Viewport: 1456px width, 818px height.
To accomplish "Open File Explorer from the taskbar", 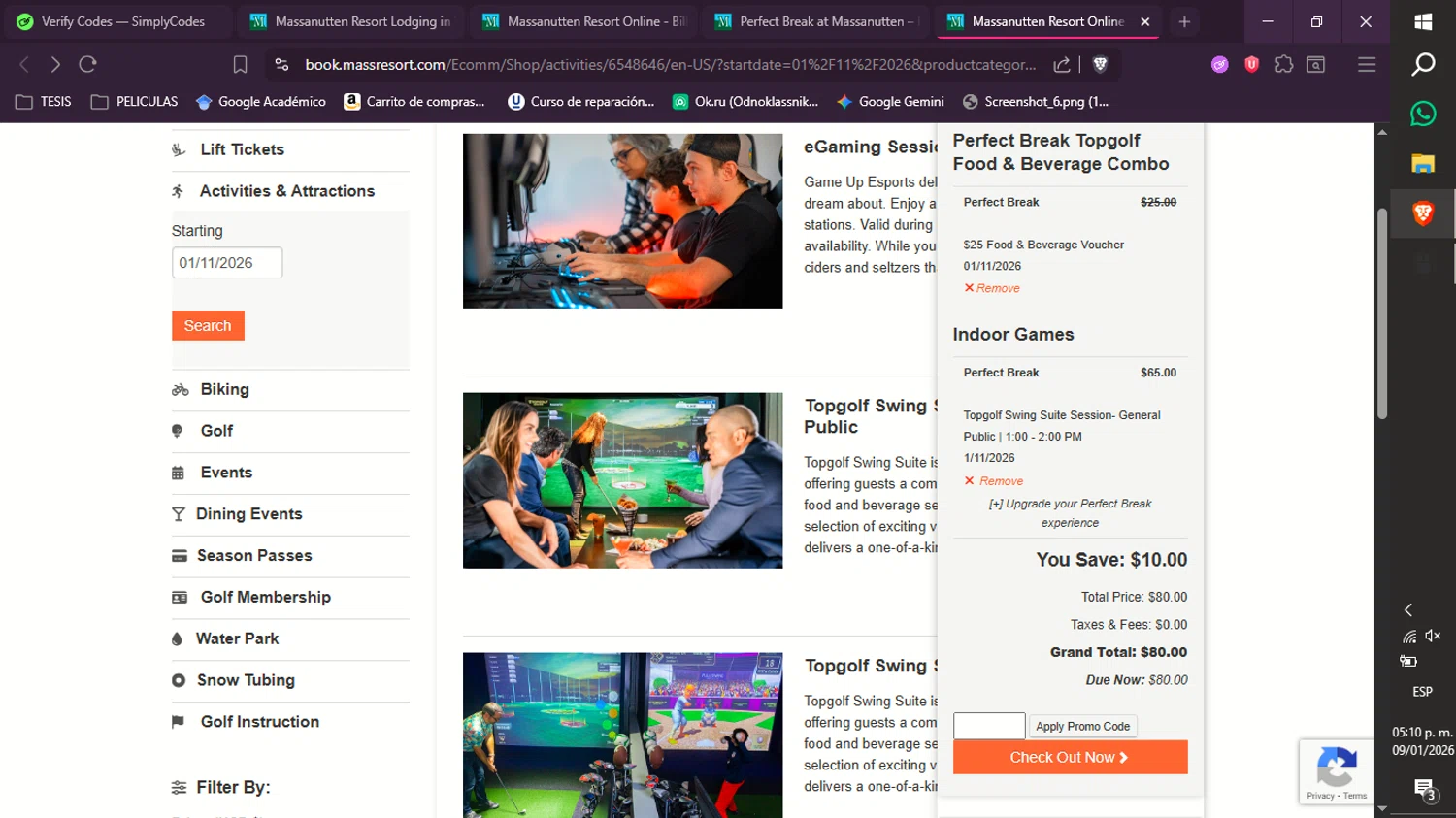I will 1423,163.
